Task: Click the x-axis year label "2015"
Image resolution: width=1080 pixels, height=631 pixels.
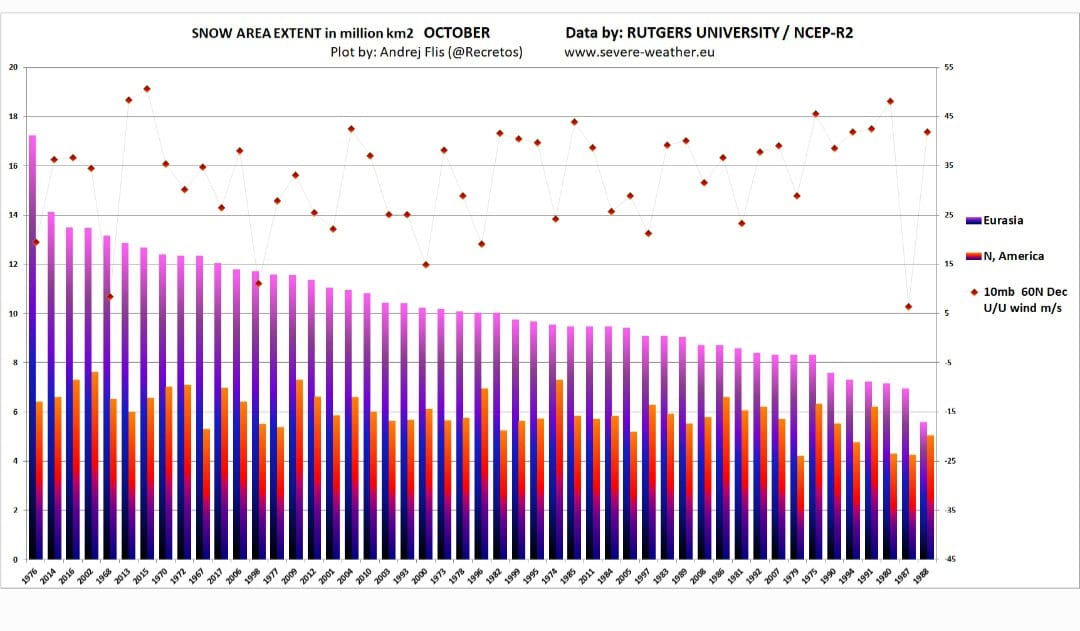Action: click(x=141, y=576)
